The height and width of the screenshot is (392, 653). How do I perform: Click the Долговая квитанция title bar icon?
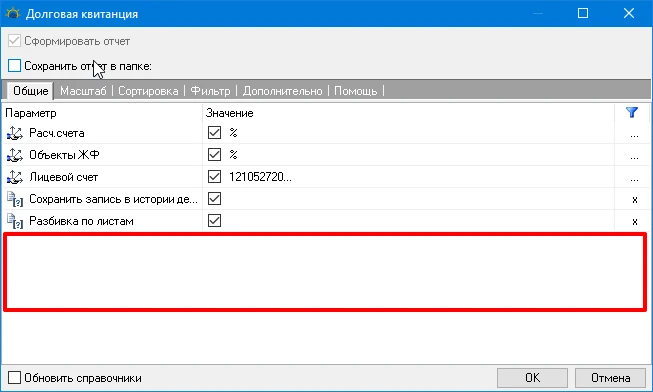[13, 13]
